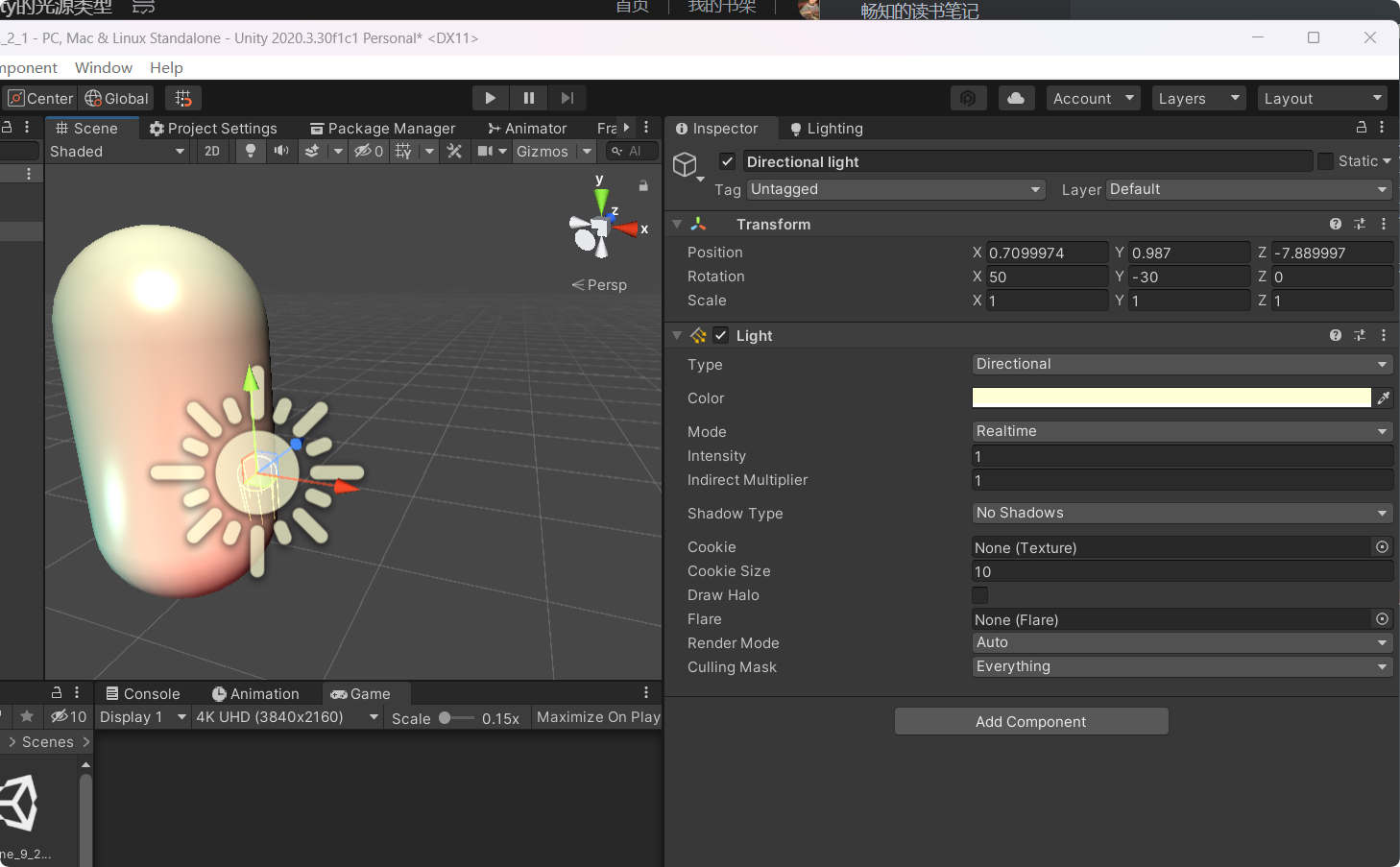Open the Default layer dropdown
This screenshot has height=867, width=1400.
(1249, 189)
